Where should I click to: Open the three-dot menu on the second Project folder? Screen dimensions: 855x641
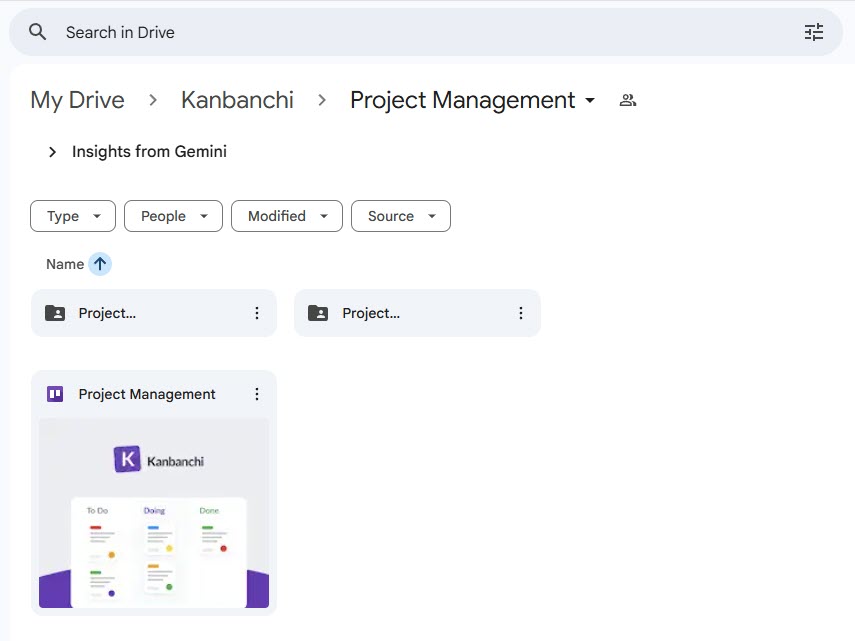(520, 312)
